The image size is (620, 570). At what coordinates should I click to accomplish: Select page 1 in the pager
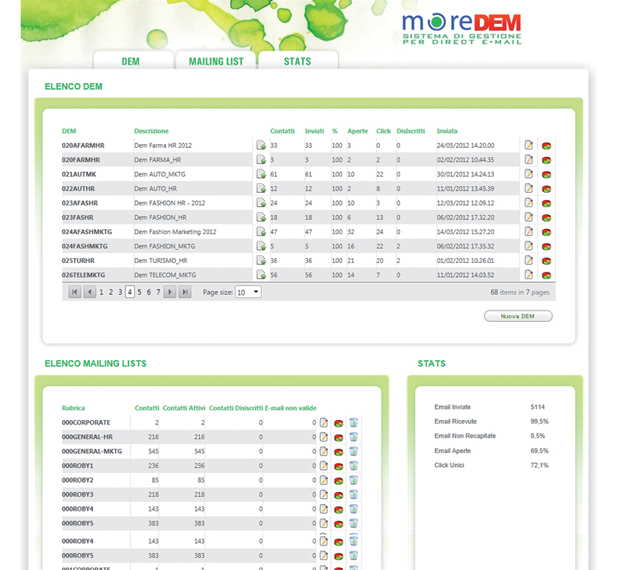pos(101,292)
